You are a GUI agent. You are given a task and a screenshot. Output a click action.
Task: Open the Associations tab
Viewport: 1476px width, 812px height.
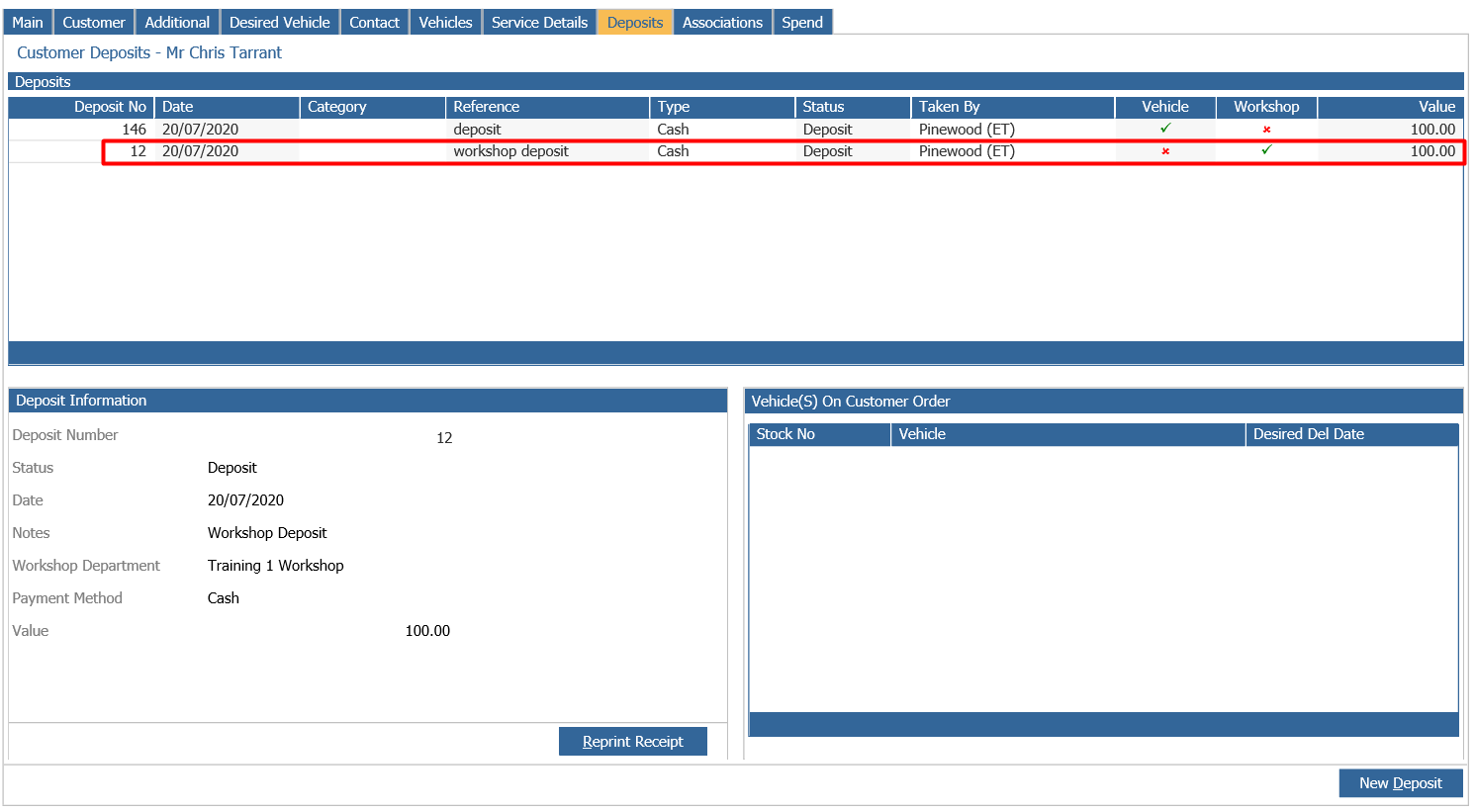click(722, 22)
